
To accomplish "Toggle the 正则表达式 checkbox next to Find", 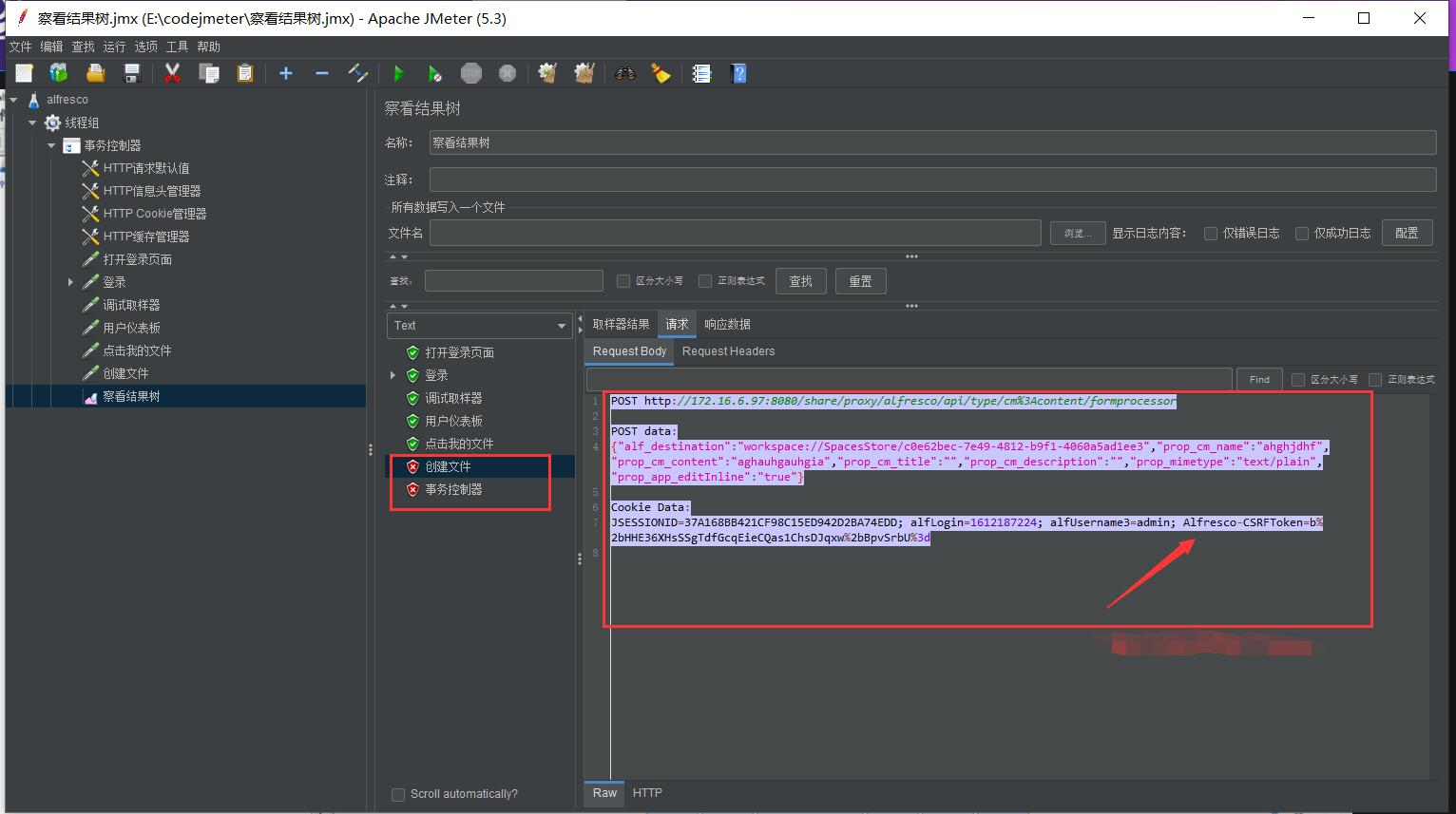I will 1375,379.
